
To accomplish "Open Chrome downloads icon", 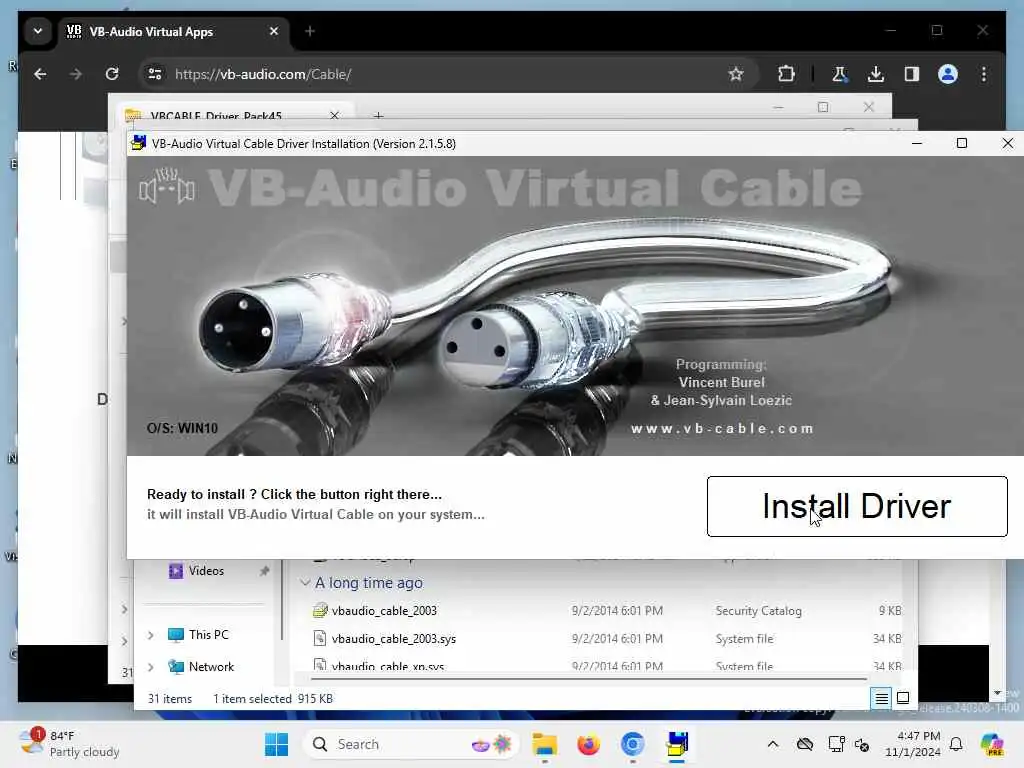I will tap(876, 74).
